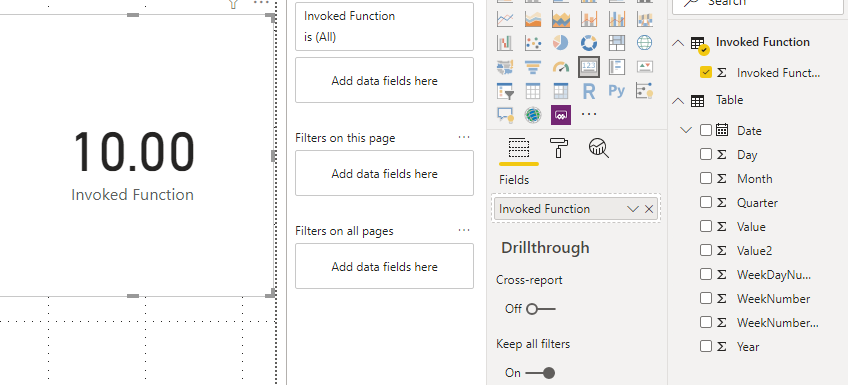Check the Year field checkbox
848x385 pixels.
(706, 346)
